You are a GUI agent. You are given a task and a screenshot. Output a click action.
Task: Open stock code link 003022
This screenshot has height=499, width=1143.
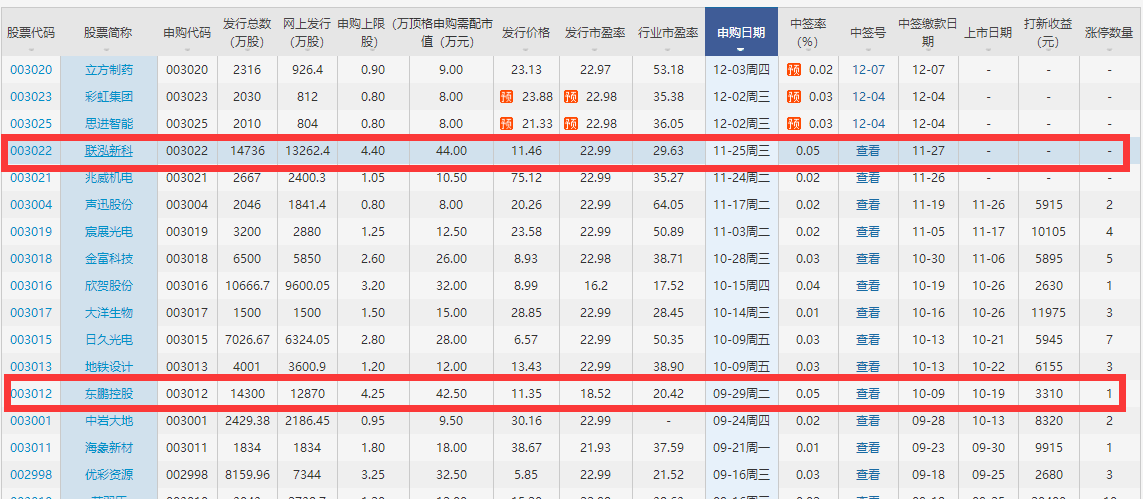click(x=31, y=151)
